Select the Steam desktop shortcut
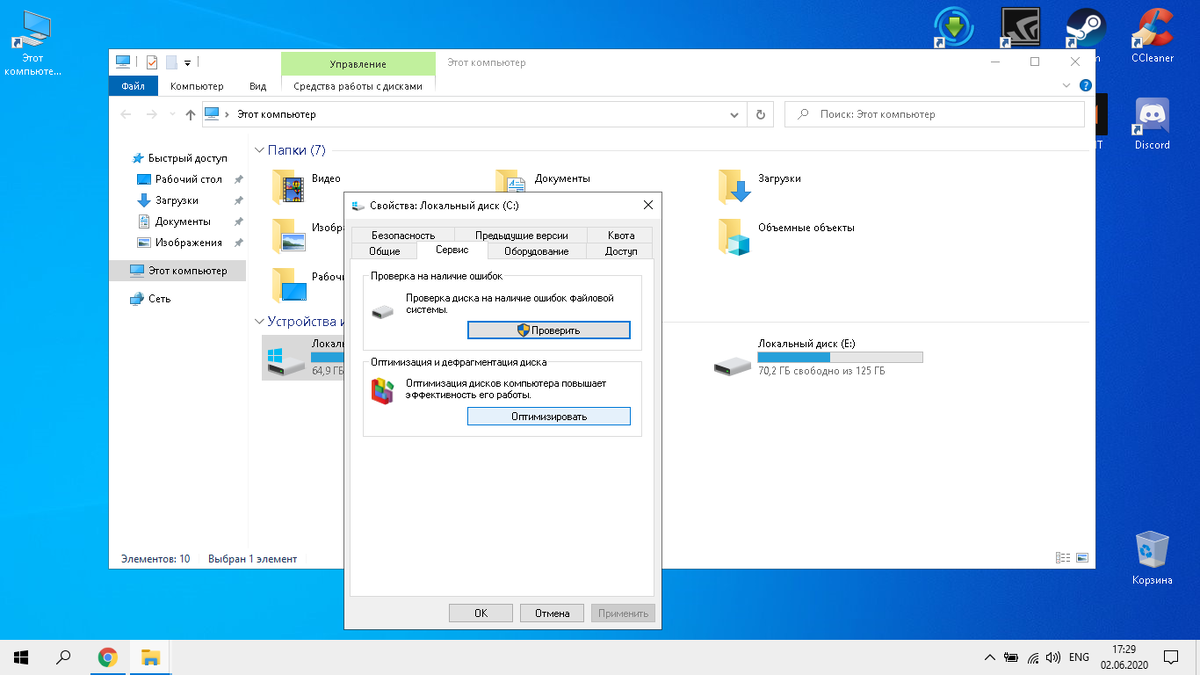1200x675 pixels. point(1083,29)
